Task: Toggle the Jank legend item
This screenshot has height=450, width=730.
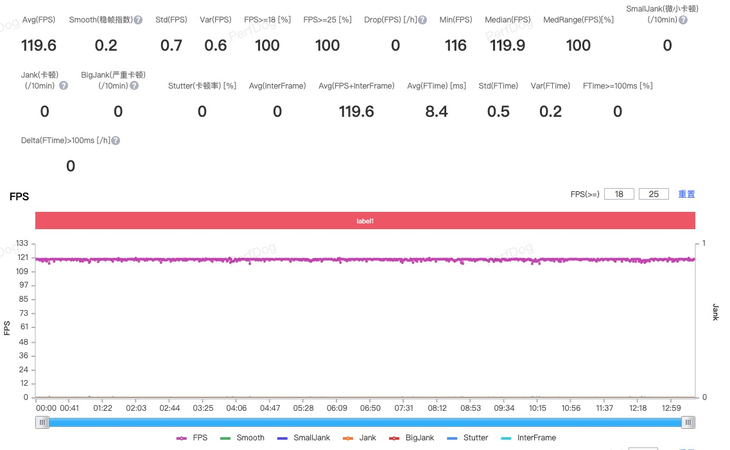Action: click(x=359, y=438)
